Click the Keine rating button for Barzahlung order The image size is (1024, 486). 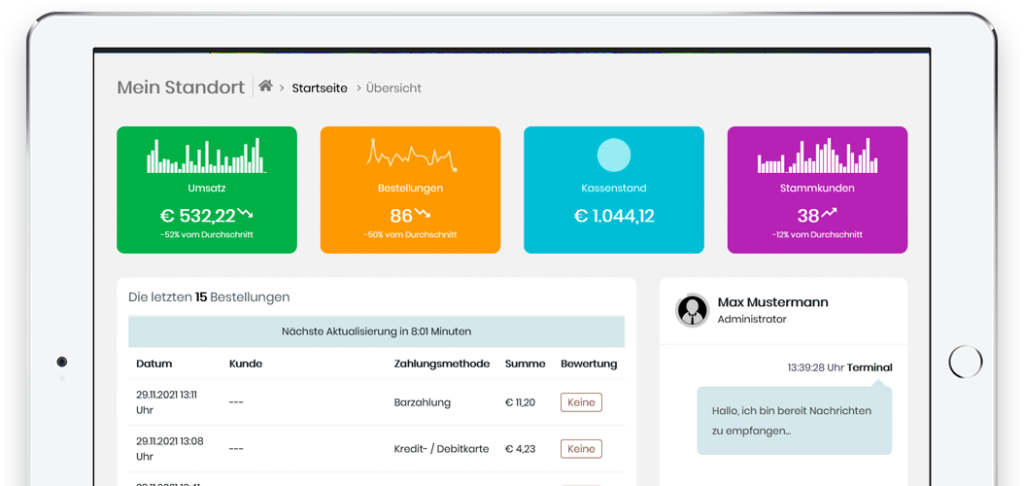[x=581, y=402]
